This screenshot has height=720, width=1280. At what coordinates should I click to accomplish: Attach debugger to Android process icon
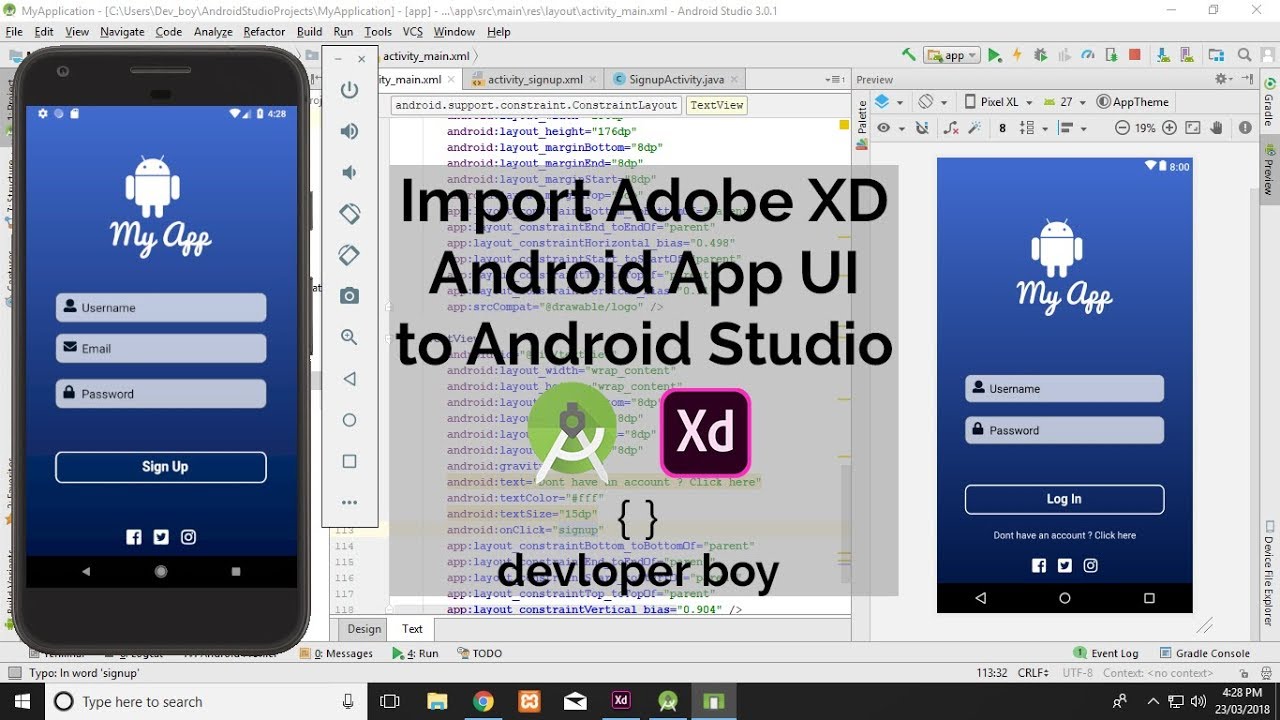click(x=1111, y=55)
